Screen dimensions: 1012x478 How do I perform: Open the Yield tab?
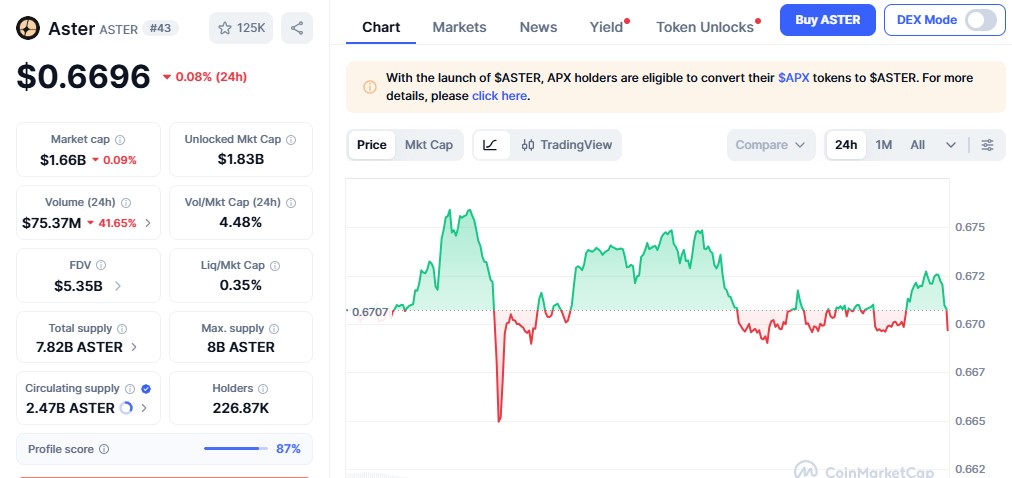[607, 27]
